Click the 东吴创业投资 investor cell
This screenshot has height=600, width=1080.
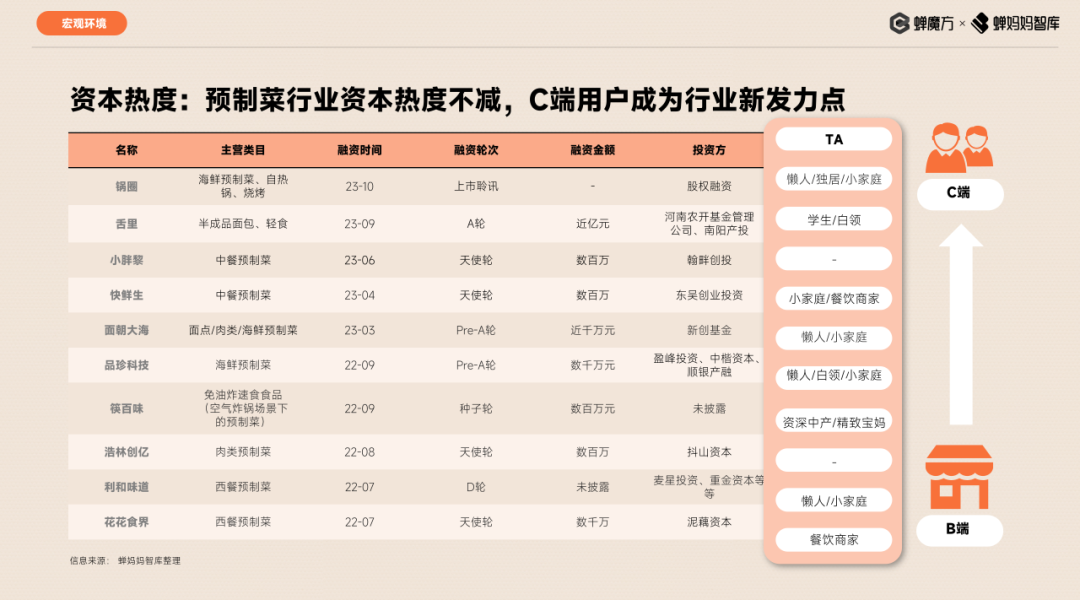click(709, 295)
